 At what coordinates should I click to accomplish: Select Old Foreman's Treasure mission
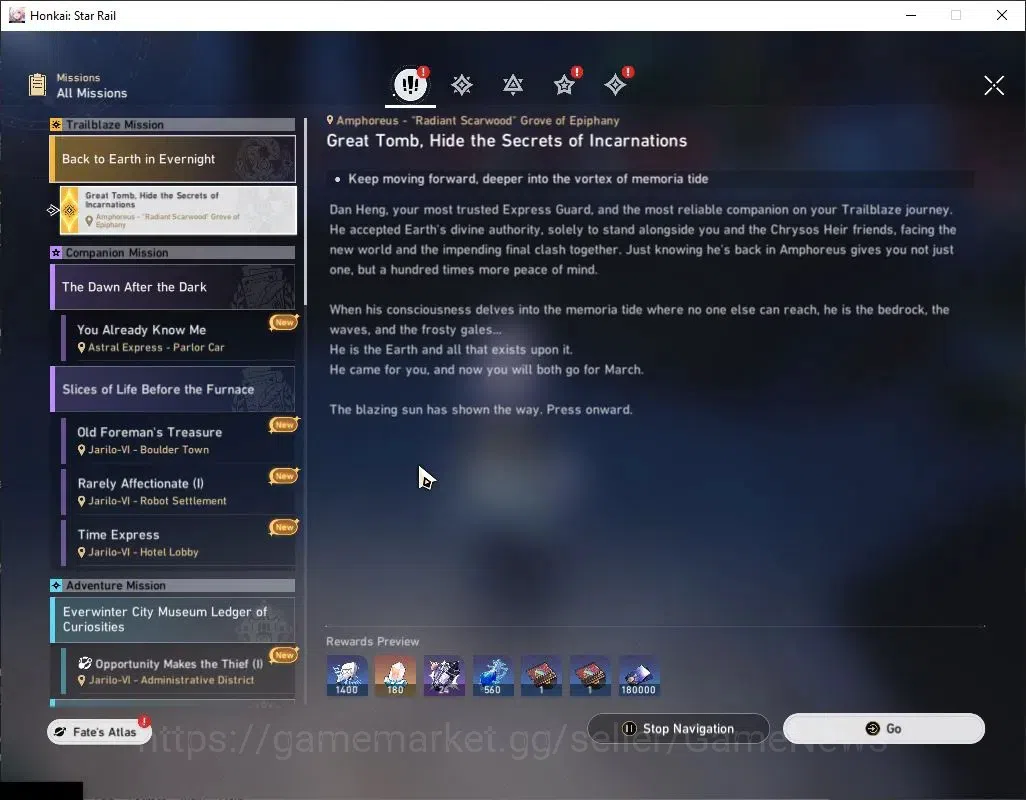[178, 440]
